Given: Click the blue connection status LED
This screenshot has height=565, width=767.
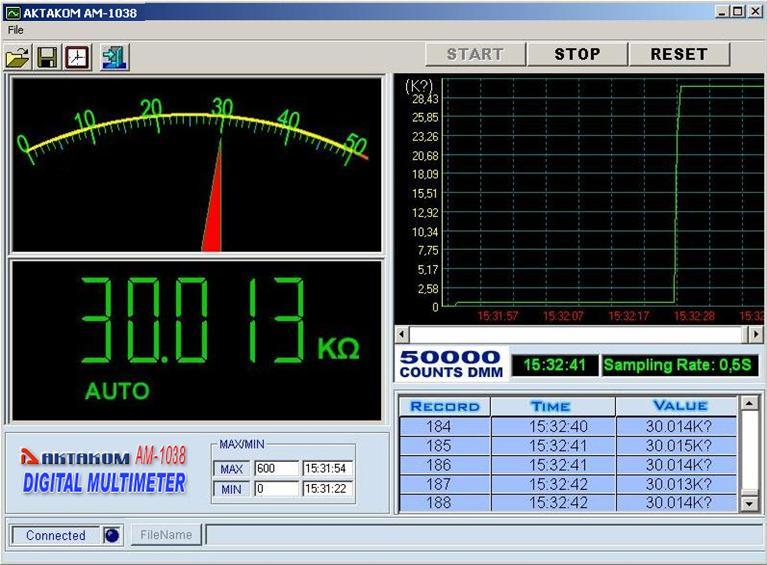Looking at the screenshot, I should [112, 535].
